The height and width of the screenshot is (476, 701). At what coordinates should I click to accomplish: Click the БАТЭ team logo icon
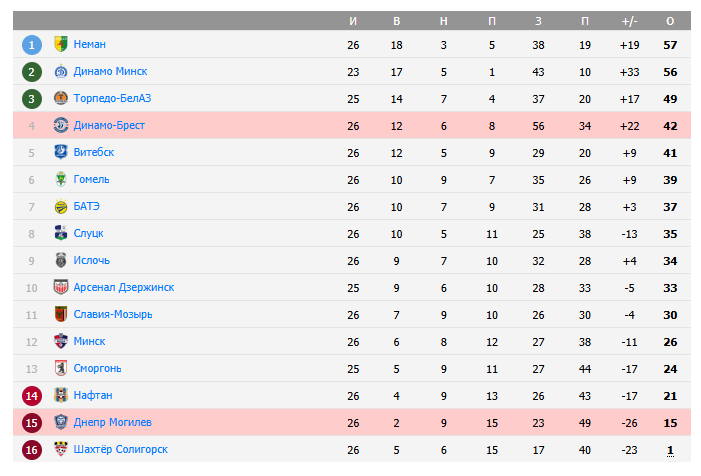pyautogui.click(x=60, y=206)
